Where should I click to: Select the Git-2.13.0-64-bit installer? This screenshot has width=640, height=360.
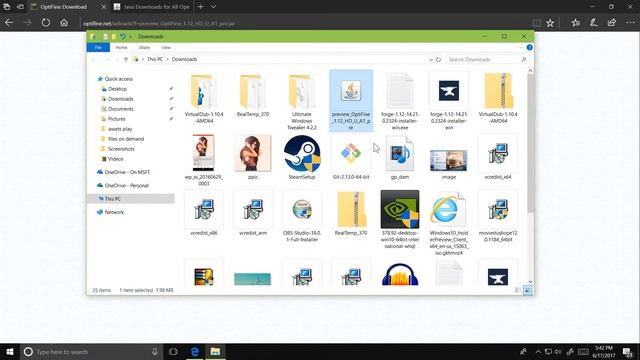pos(351,158)
